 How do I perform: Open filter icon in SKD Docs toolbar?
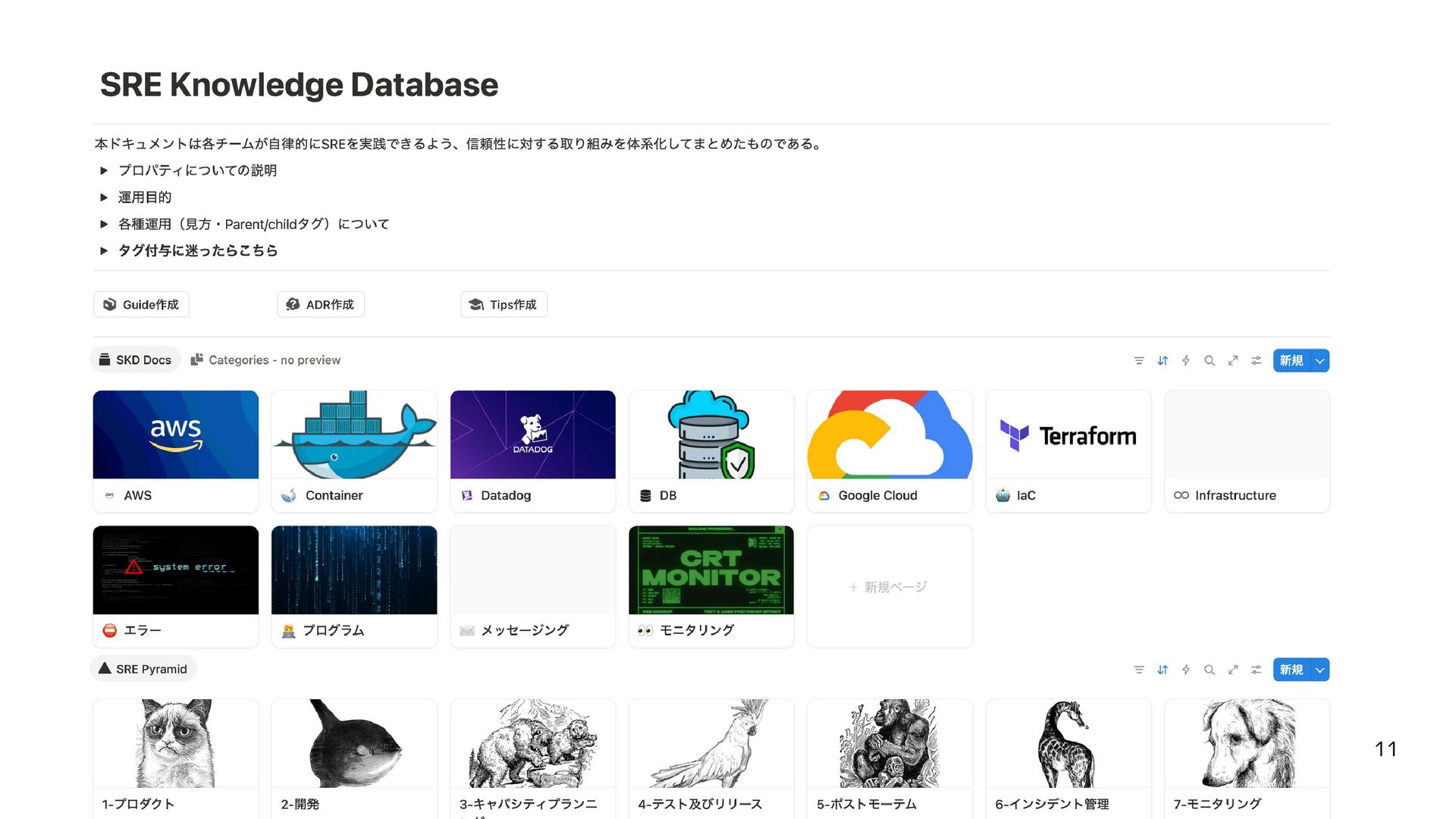1138,360
